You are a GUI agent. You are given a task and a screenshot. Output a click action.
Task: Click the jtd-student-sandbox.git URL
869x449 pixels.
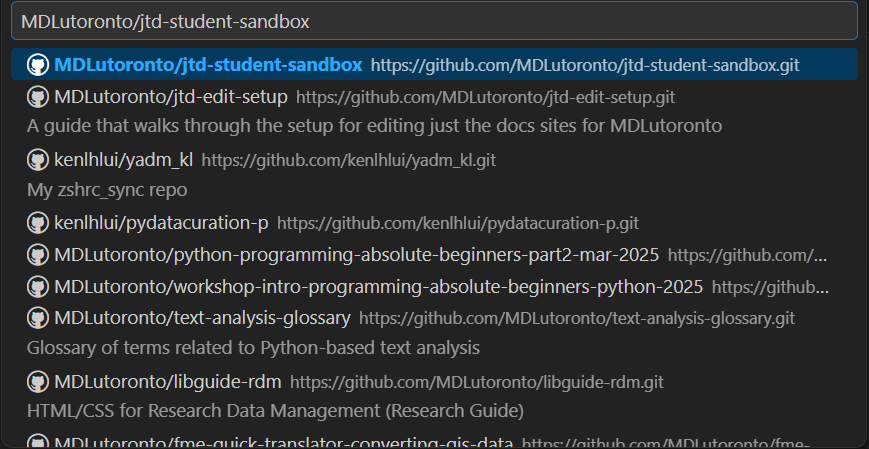tap(585, 65)
